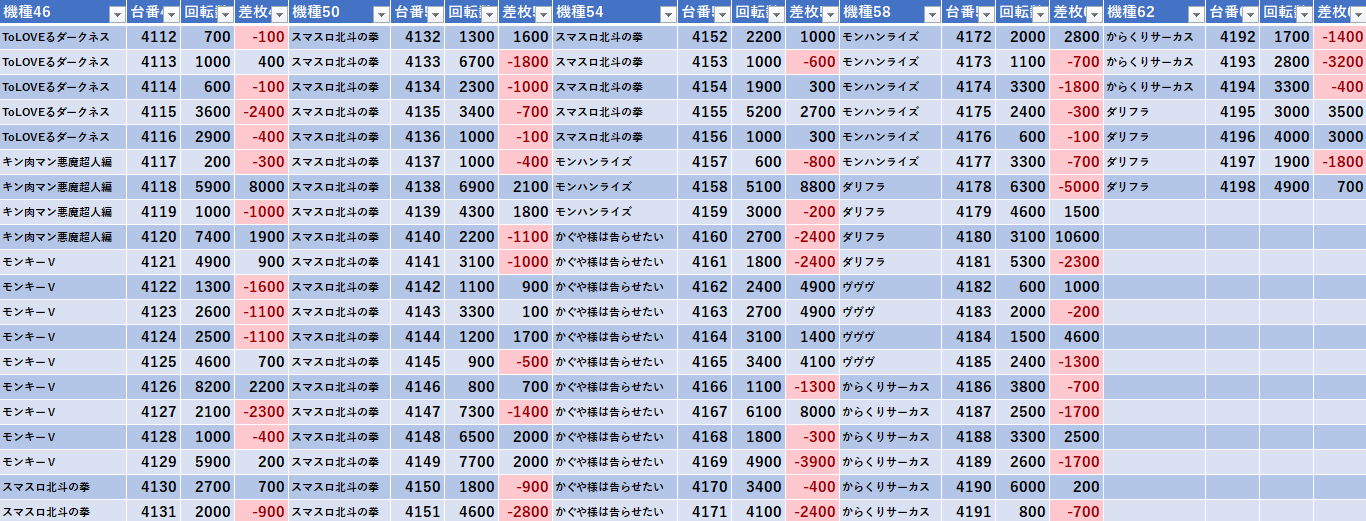Click からくりサーカス cell in row 4186
The image size is (1366, 521).
890,387
